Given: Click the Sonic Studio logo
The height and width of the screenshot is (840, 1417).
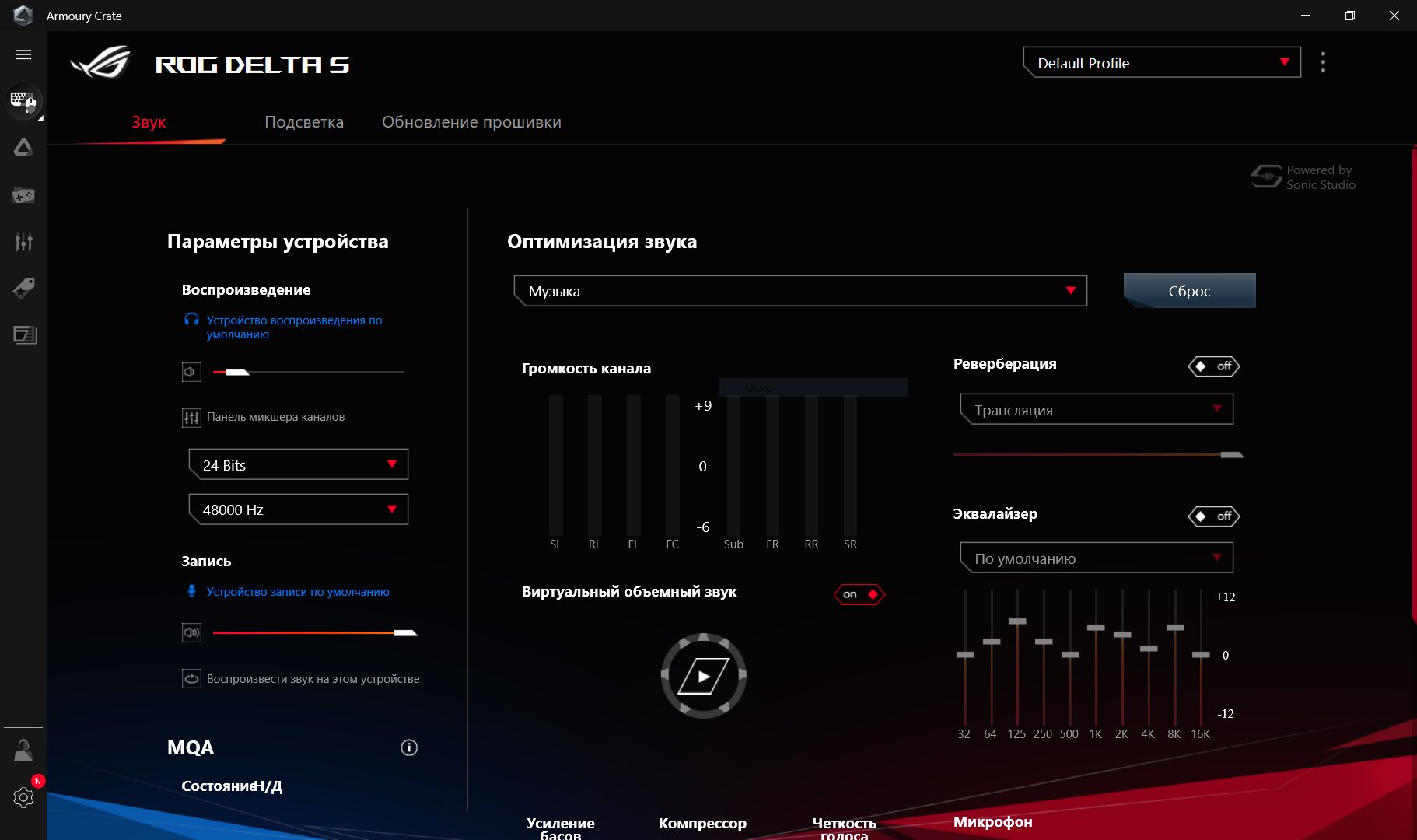Looking at the screenshot, I should click(x=1266, y=177).
